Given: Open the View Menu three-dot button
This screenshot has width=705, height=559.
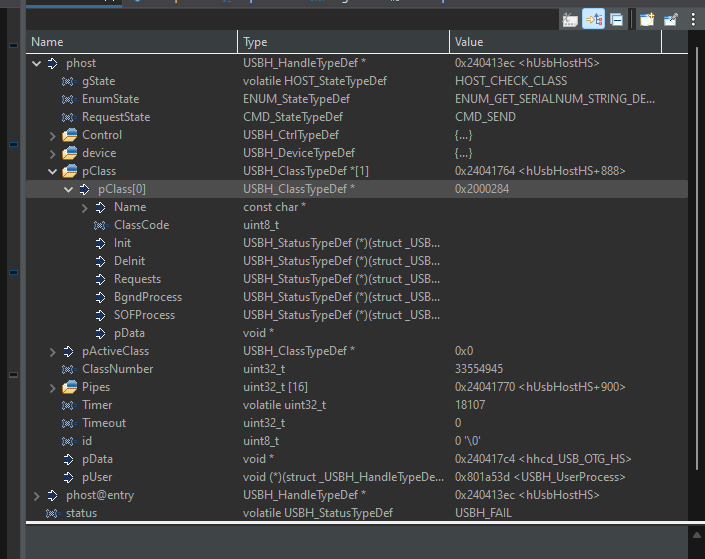Looking at the screenshot, I should [x=692, y=19].
